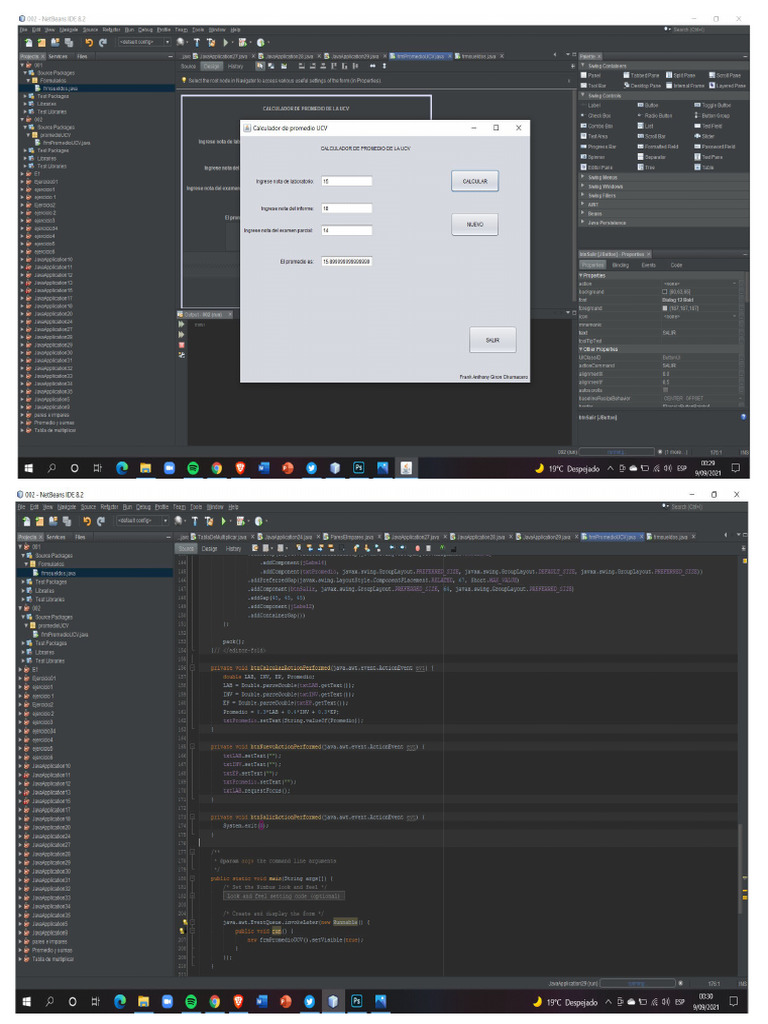
Task: Choose the Combo Box palette component
Action: pyautogui.click(x=599, y=126)
